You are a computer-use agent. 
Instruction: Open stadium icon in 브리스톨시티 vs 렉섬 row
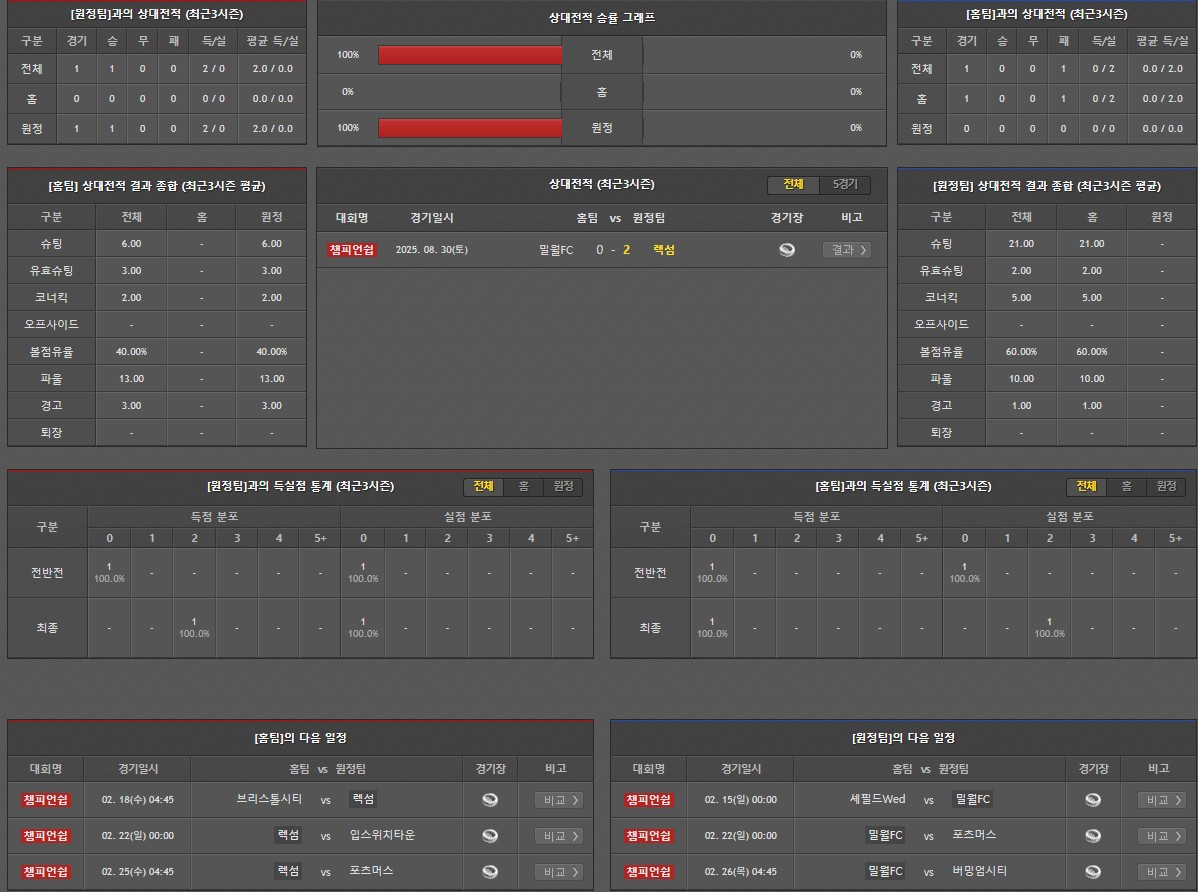[490, 800]
